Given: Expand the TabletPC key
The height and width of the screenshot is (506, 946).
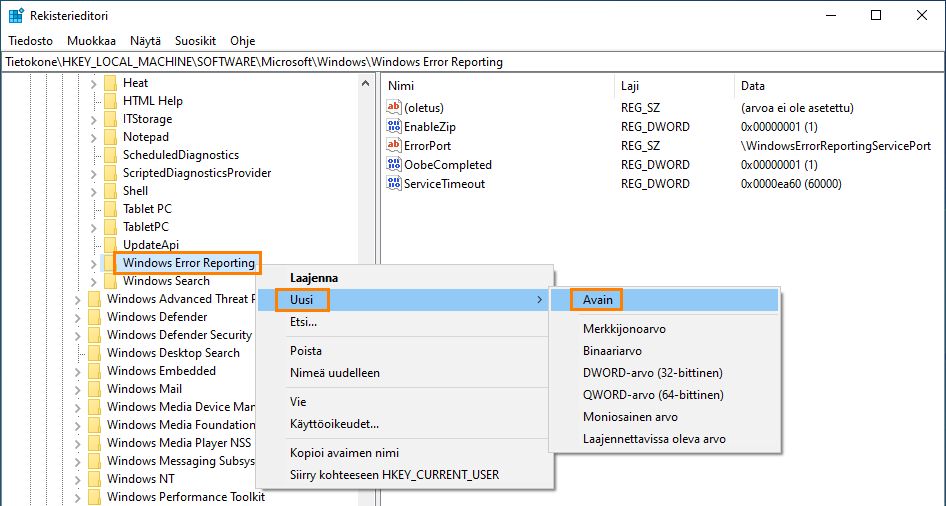Looking at the screenshot, I should pos(94,227).
